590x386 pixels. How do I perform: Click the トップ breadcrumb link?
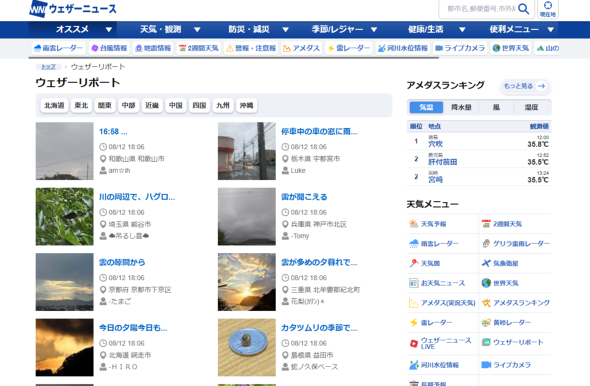click(48, 67)
